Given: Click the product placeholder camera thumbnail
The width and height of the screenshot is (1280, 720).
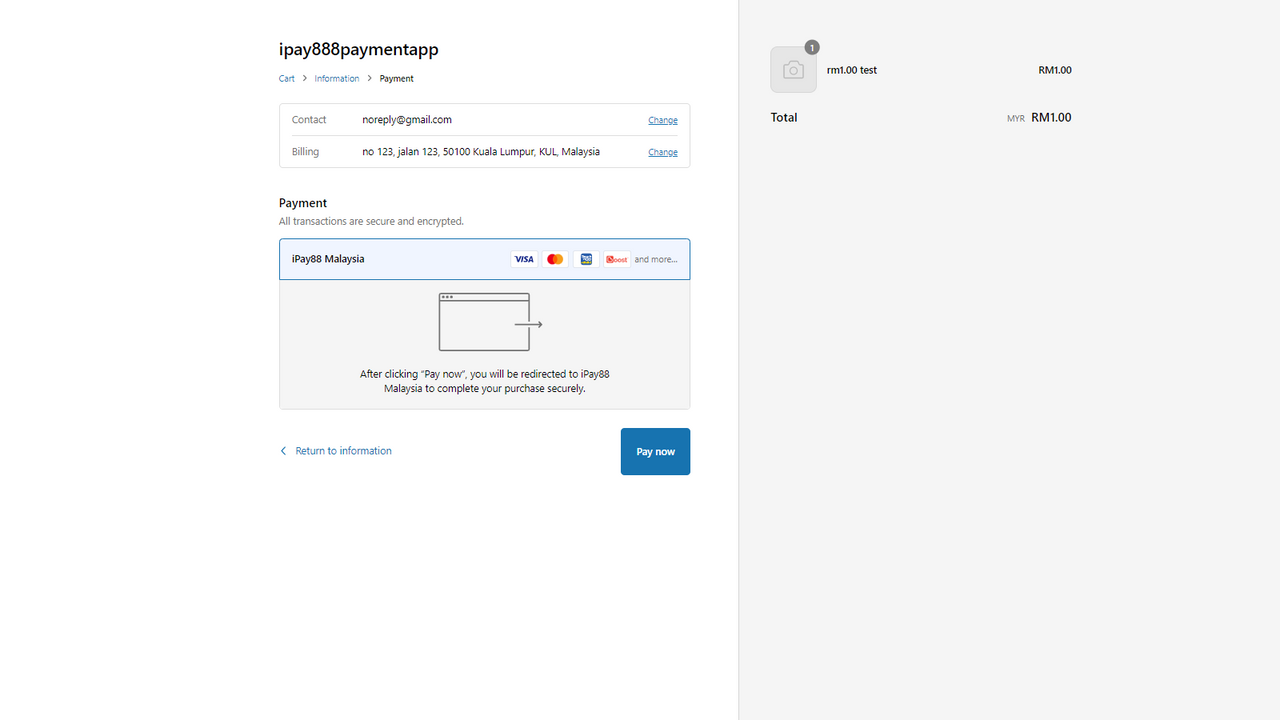Looking at the screenshot, I should [793, 70].
